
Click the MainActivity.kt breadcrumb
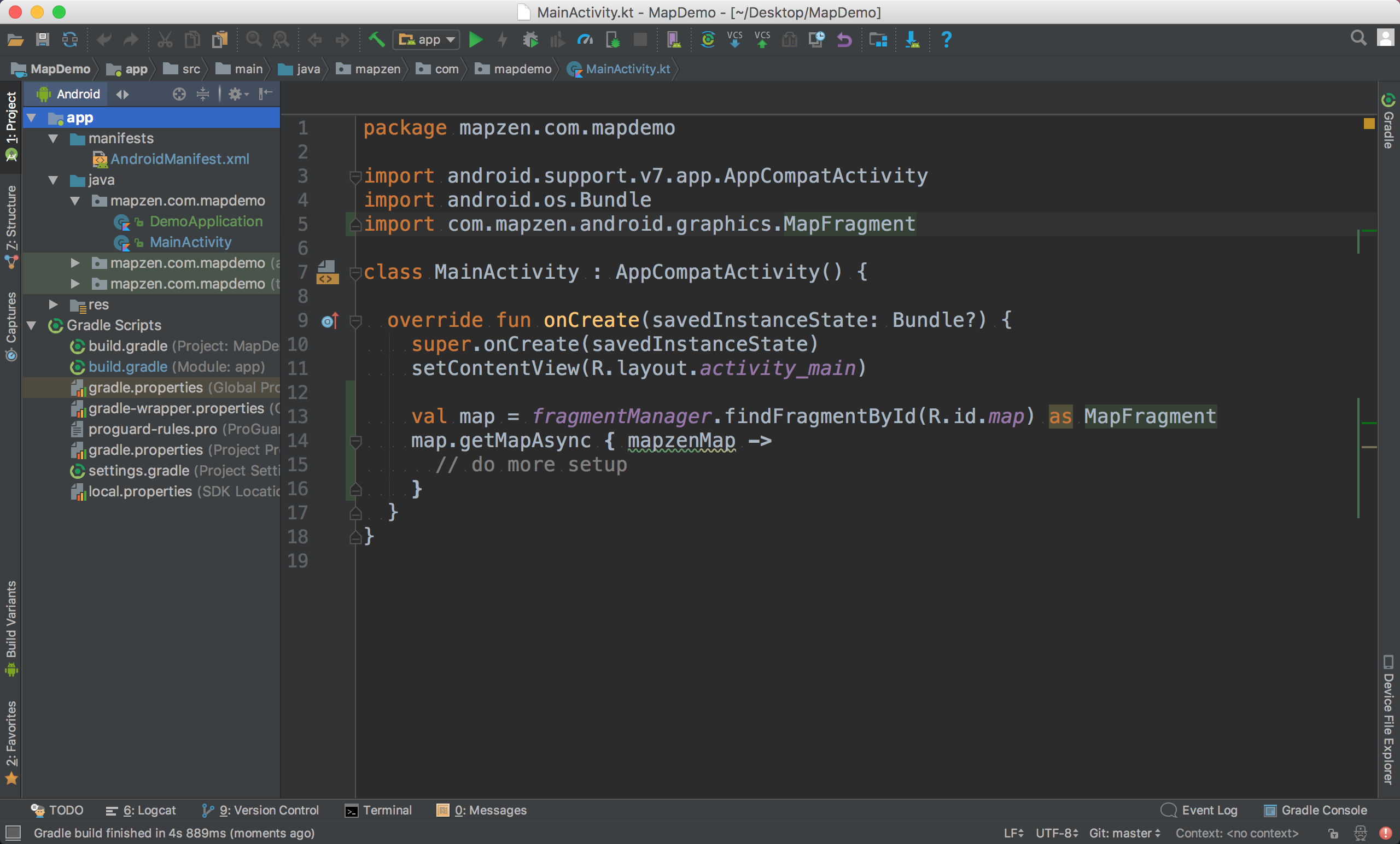click(x=619, y=69)
